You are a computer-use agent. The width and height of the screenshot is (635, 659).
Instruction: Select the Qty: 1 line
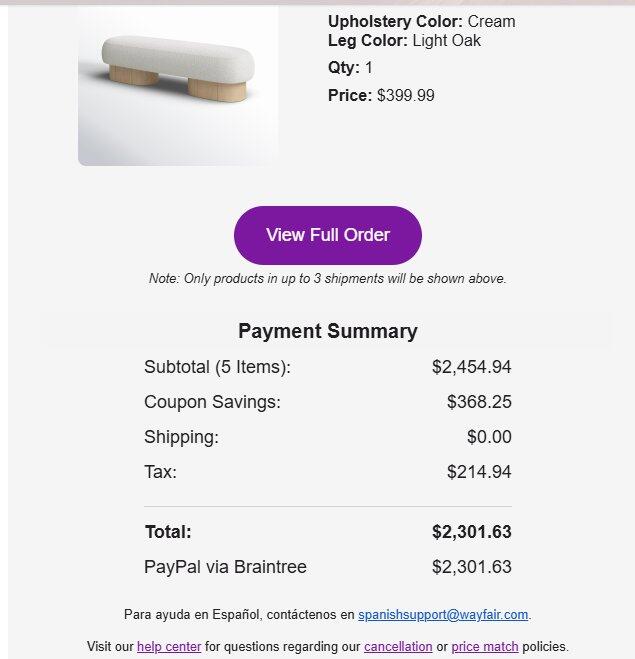click(350, 68)
